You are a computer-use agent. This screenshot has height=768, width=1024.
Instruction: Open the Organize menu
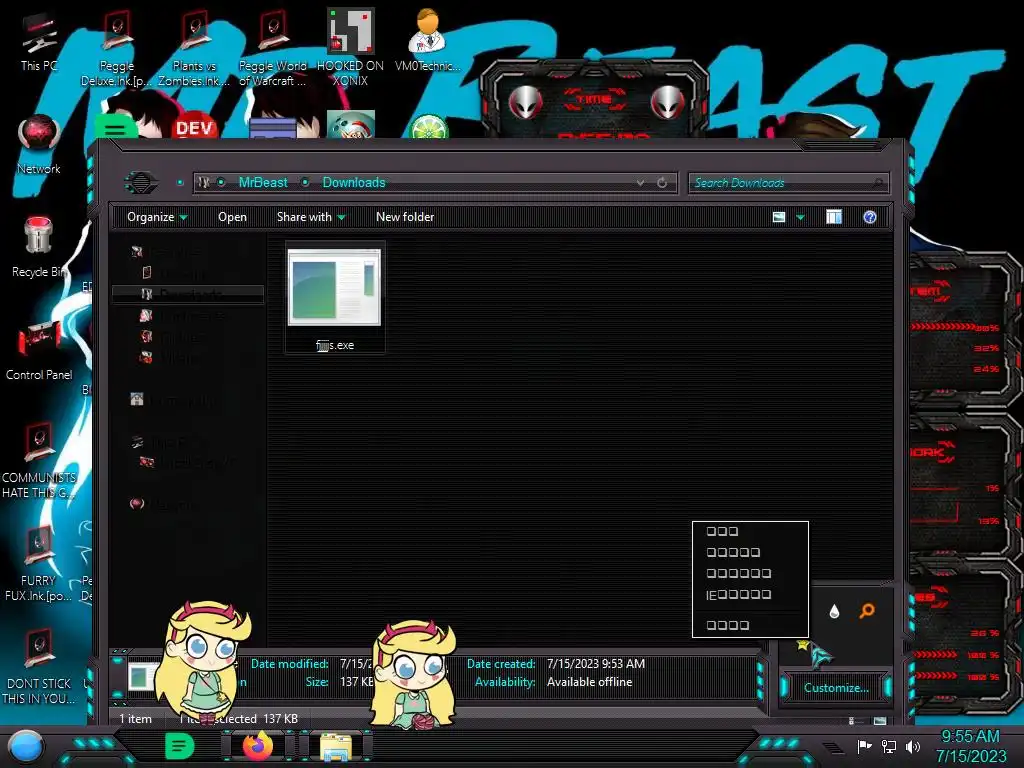tap(157, 217)
